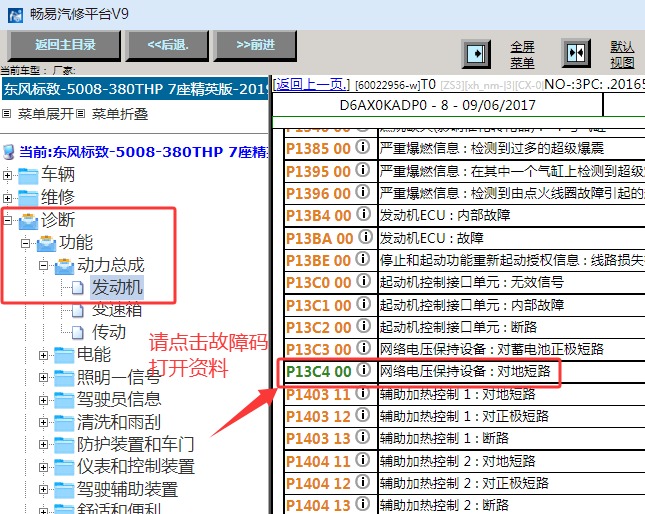The height and width of the screenshot is (514, 645).
Task: Choose 菜单折叠 to collapse menus
Action: tap(119, 114)
